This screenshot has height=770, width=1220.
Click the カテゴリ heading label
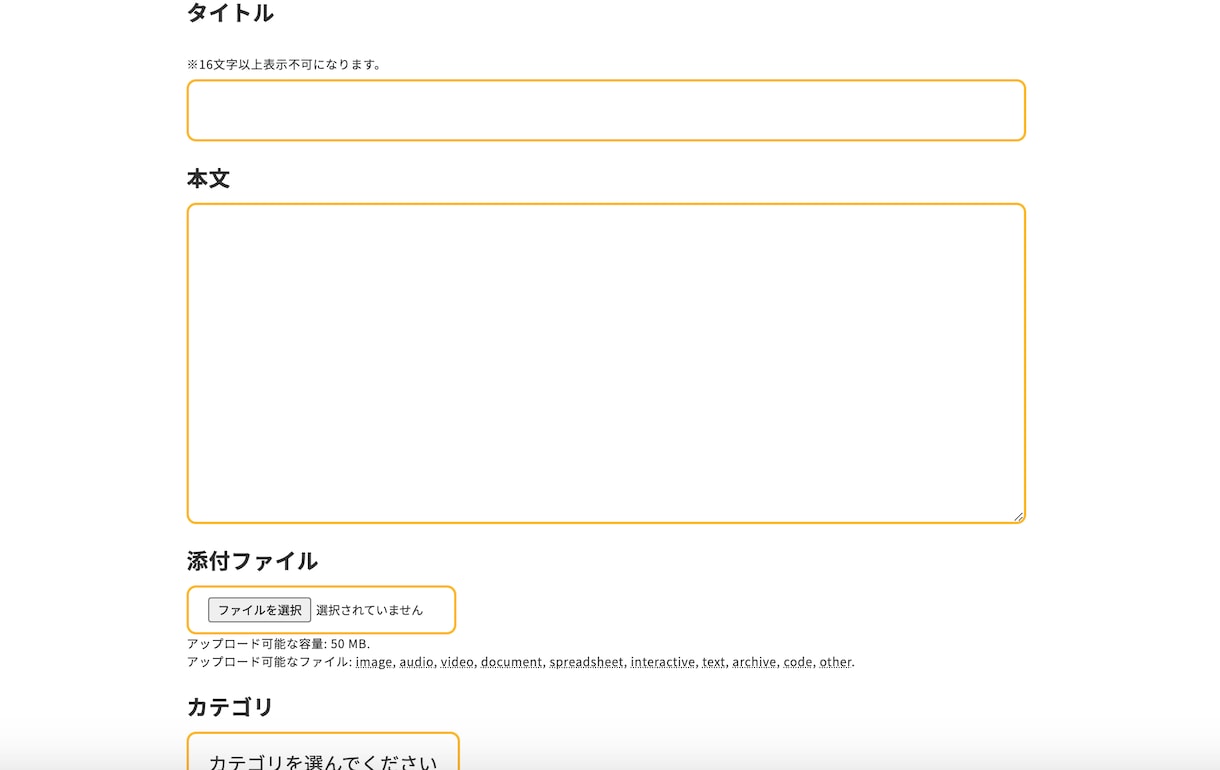[x=230, y=707]
